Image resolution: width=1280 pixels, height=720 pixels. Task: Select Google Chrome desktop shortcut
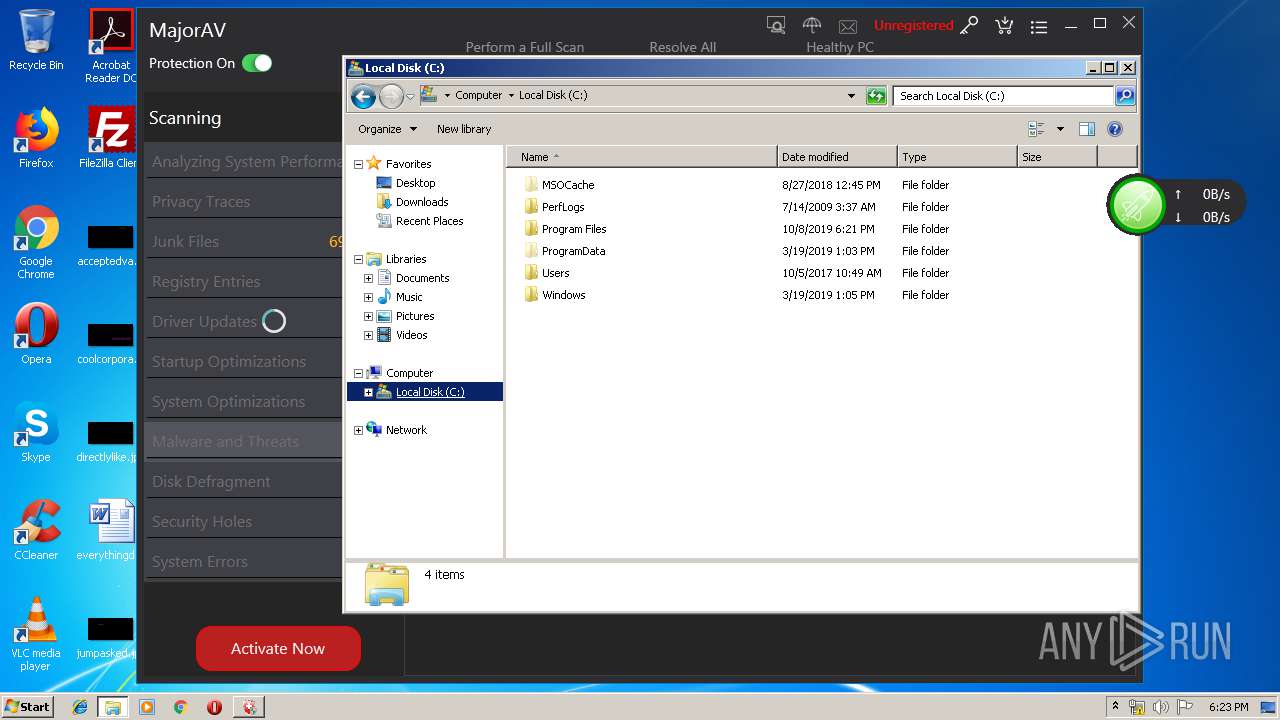pos(36,243)
